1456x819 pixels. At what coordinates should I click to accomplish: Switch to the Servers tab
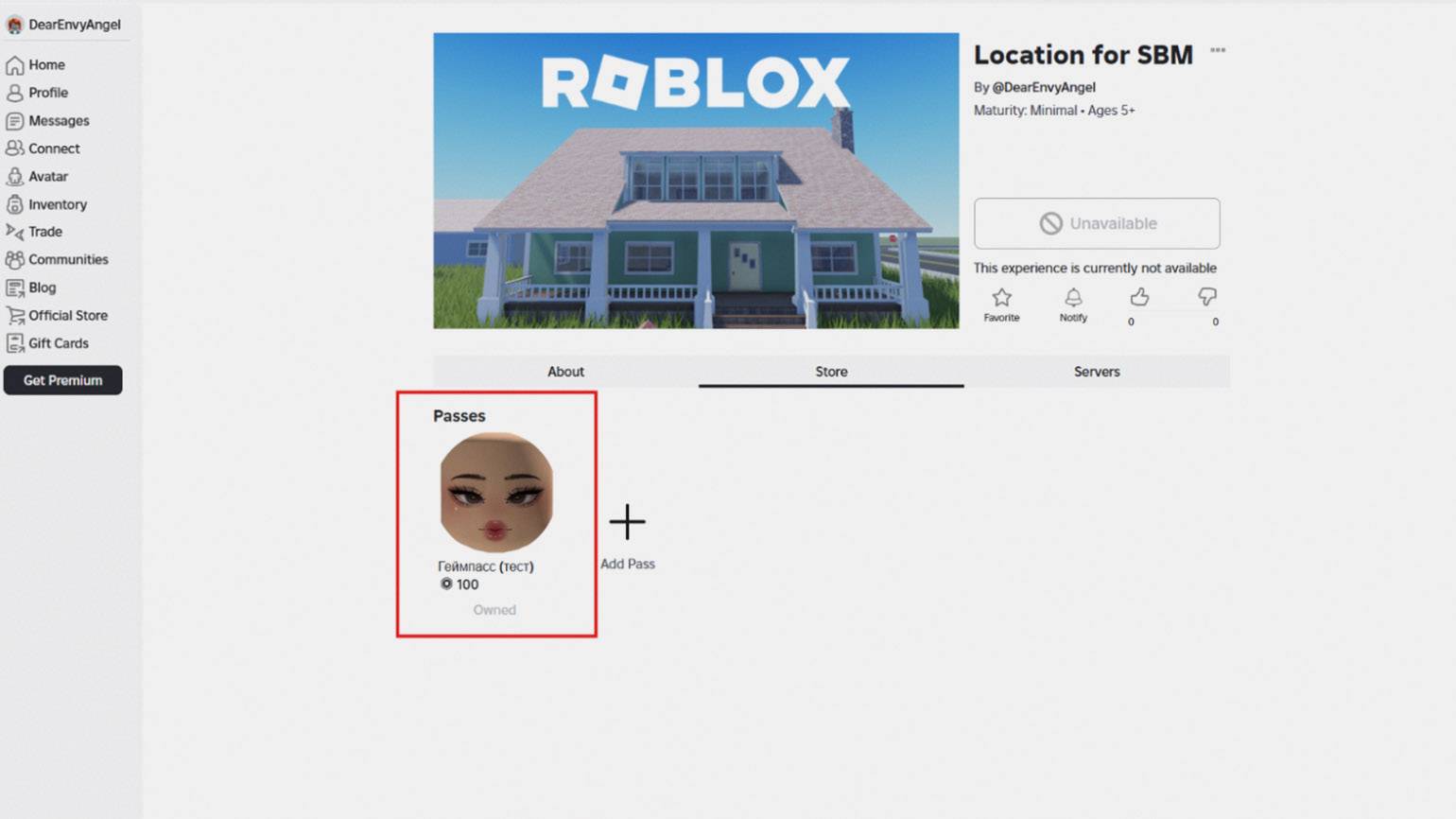(1096, 372)
